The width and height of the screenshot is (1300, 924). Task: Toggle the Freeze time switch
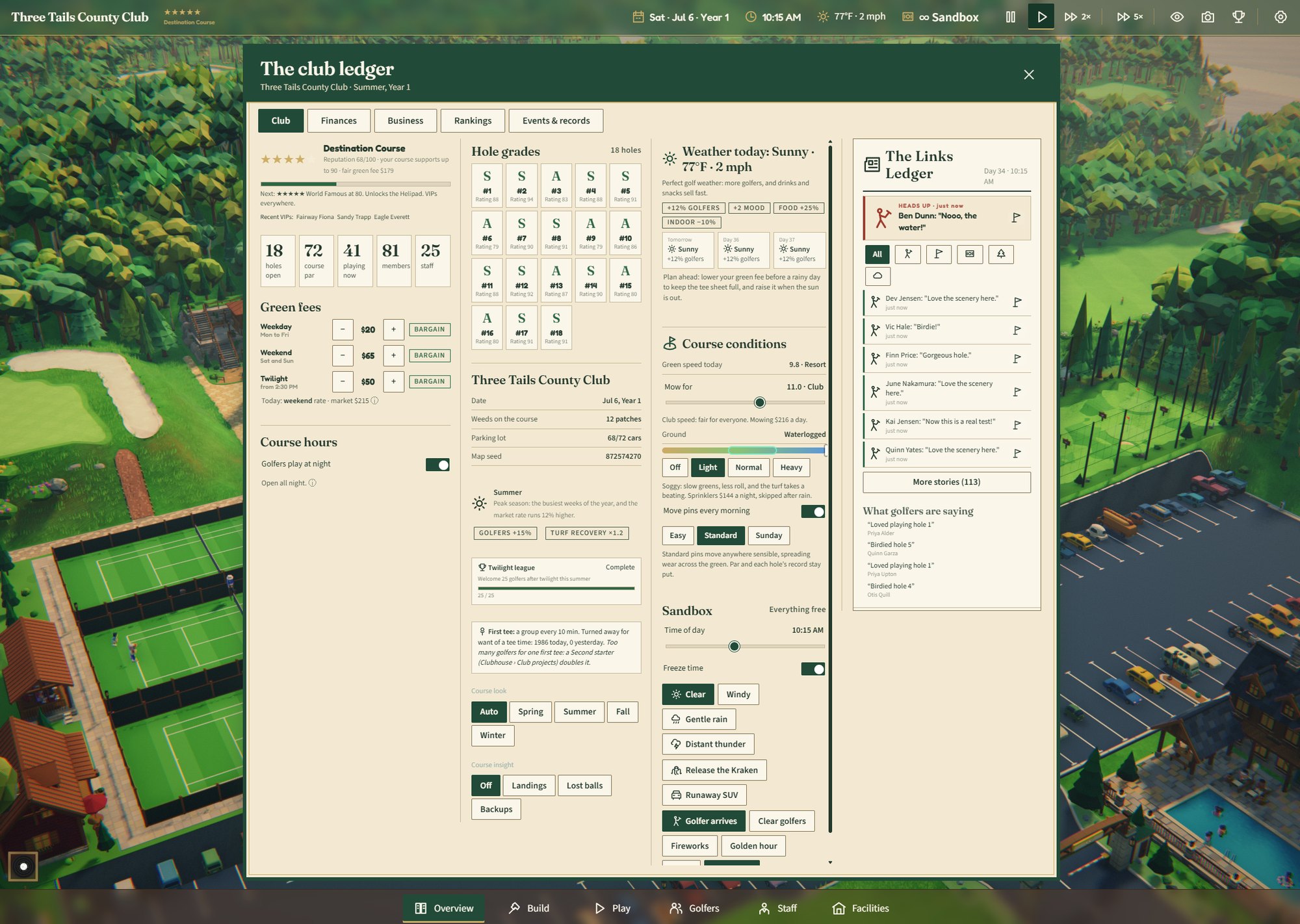point(813,669)
